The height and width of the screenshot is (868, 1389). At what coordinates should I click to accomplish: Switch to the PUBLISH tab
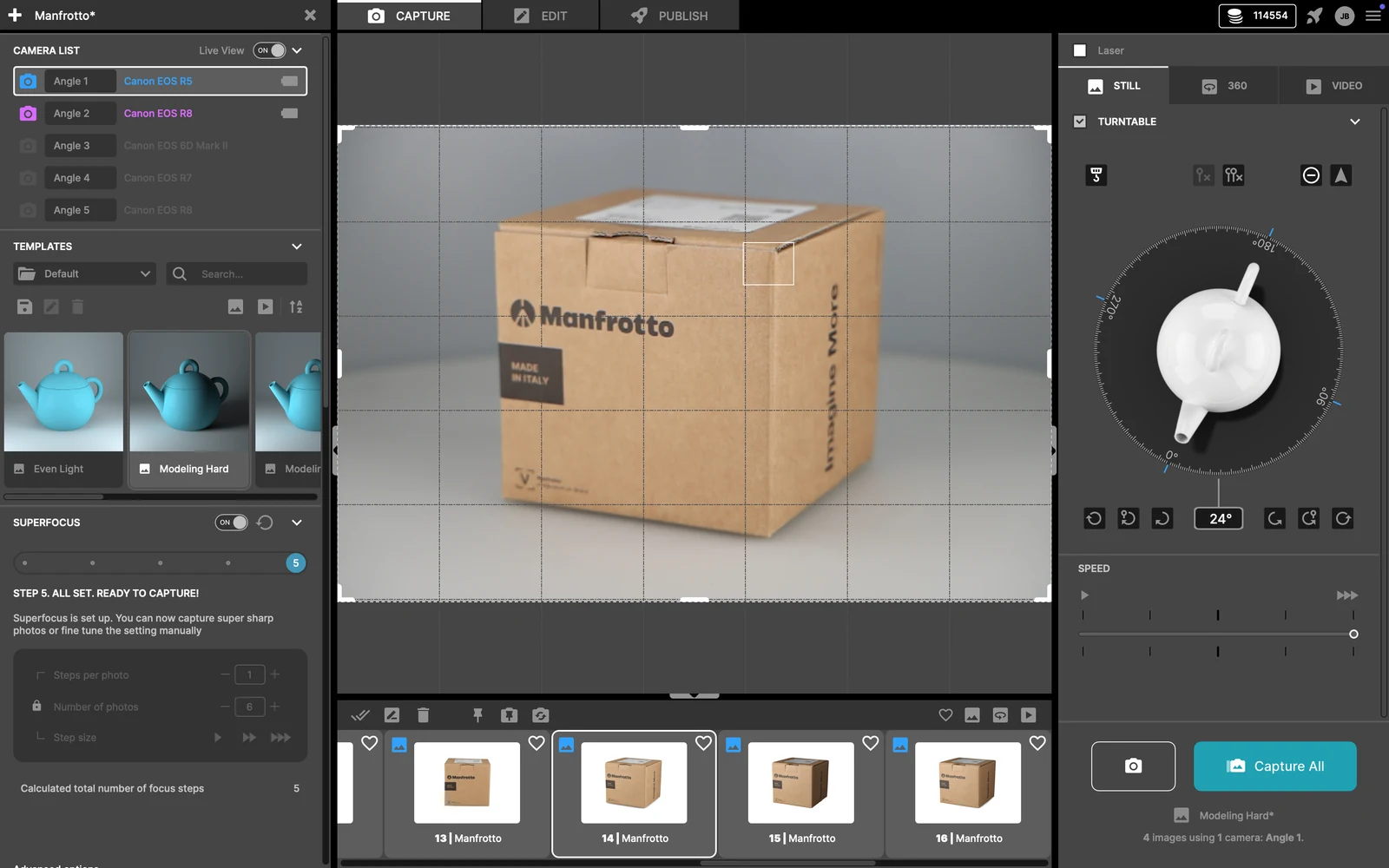click(669, 16)
